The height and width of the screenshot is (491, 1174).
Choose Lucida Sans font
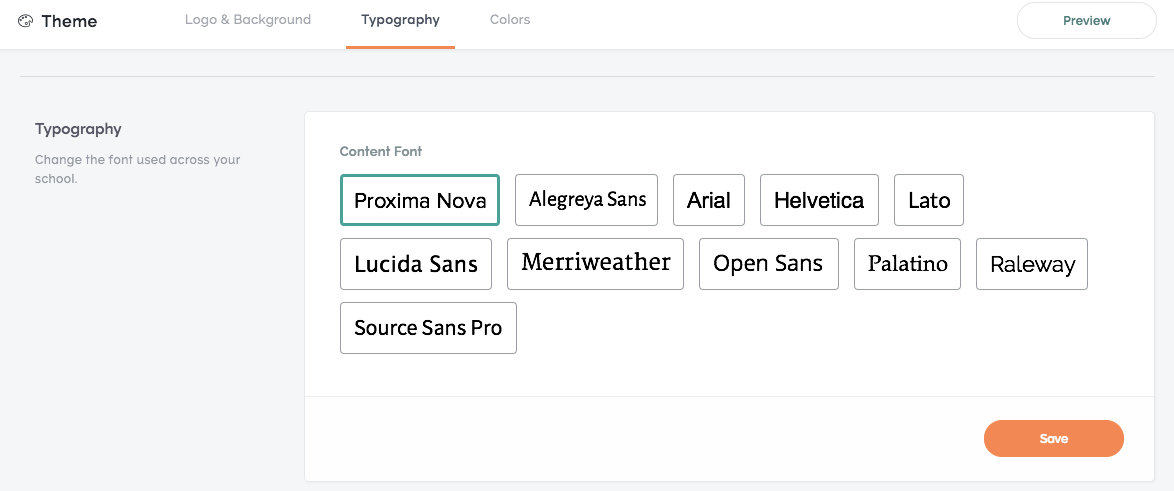click(x=416, y=264)
